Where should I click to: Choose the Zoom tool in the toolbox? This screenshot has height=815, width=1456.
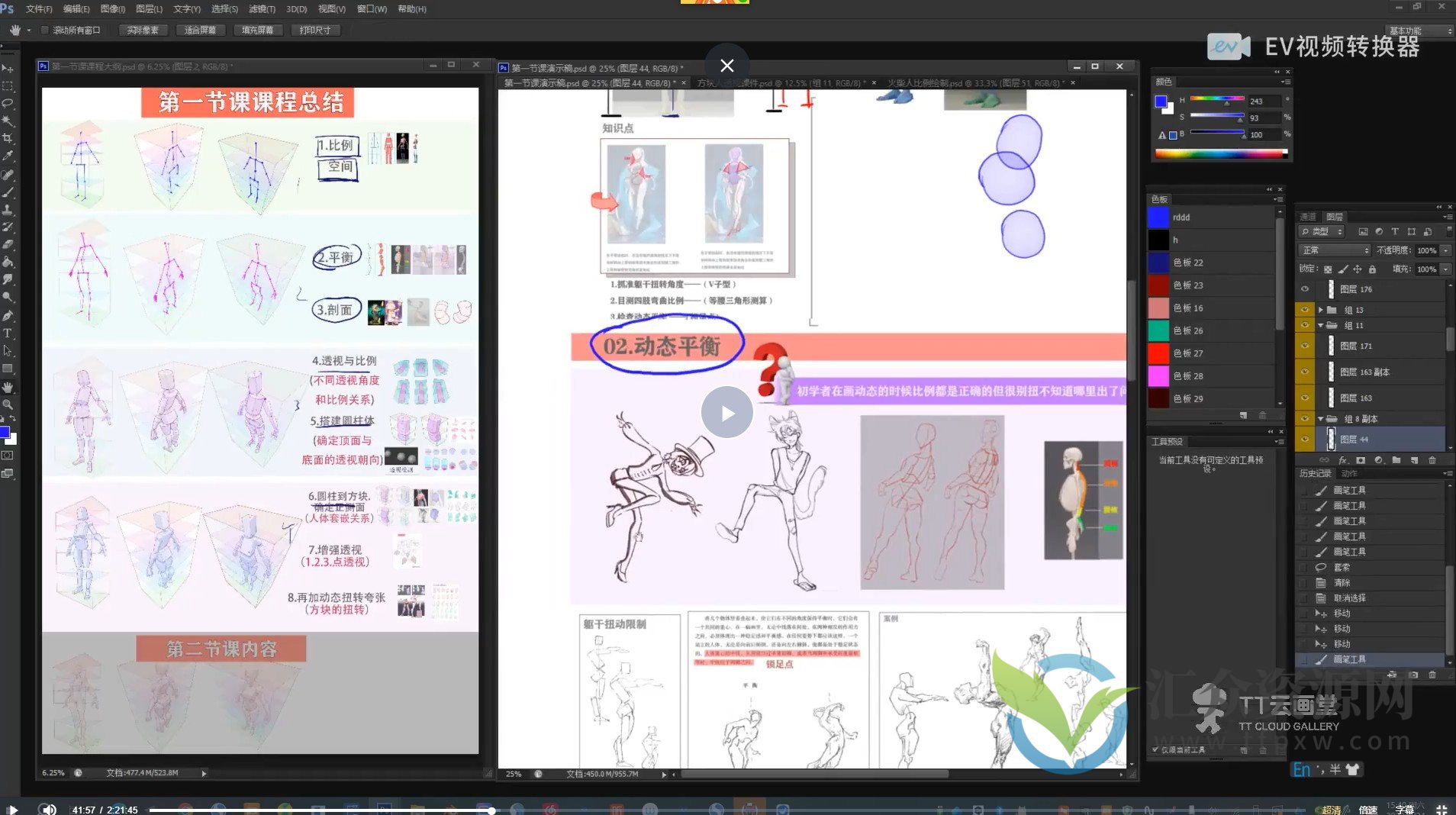[8, 404]
